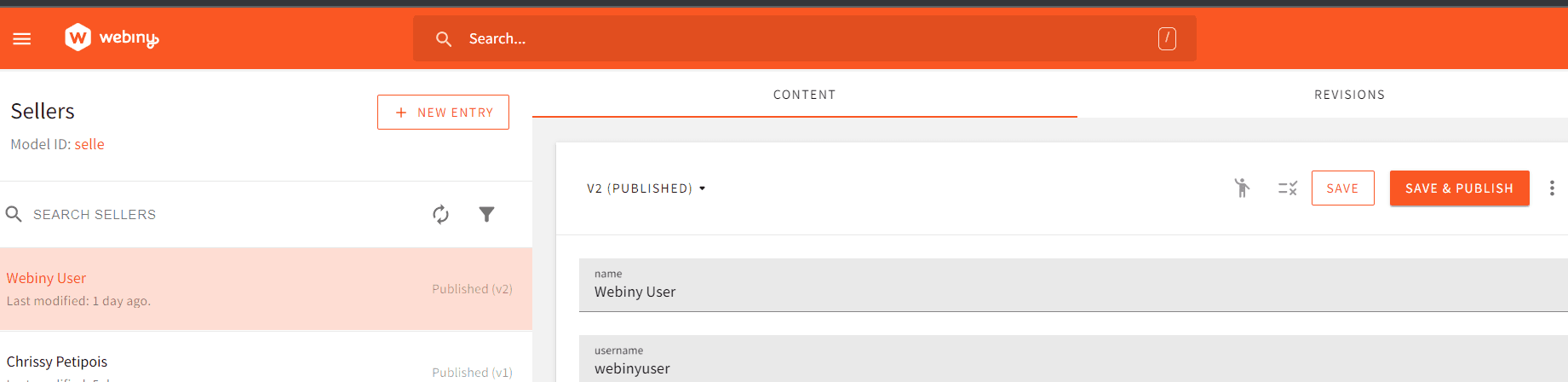This screenshot has height=382, width=1568.
Task: Open the three-dot more options menu
Action: coord(1552,188)
